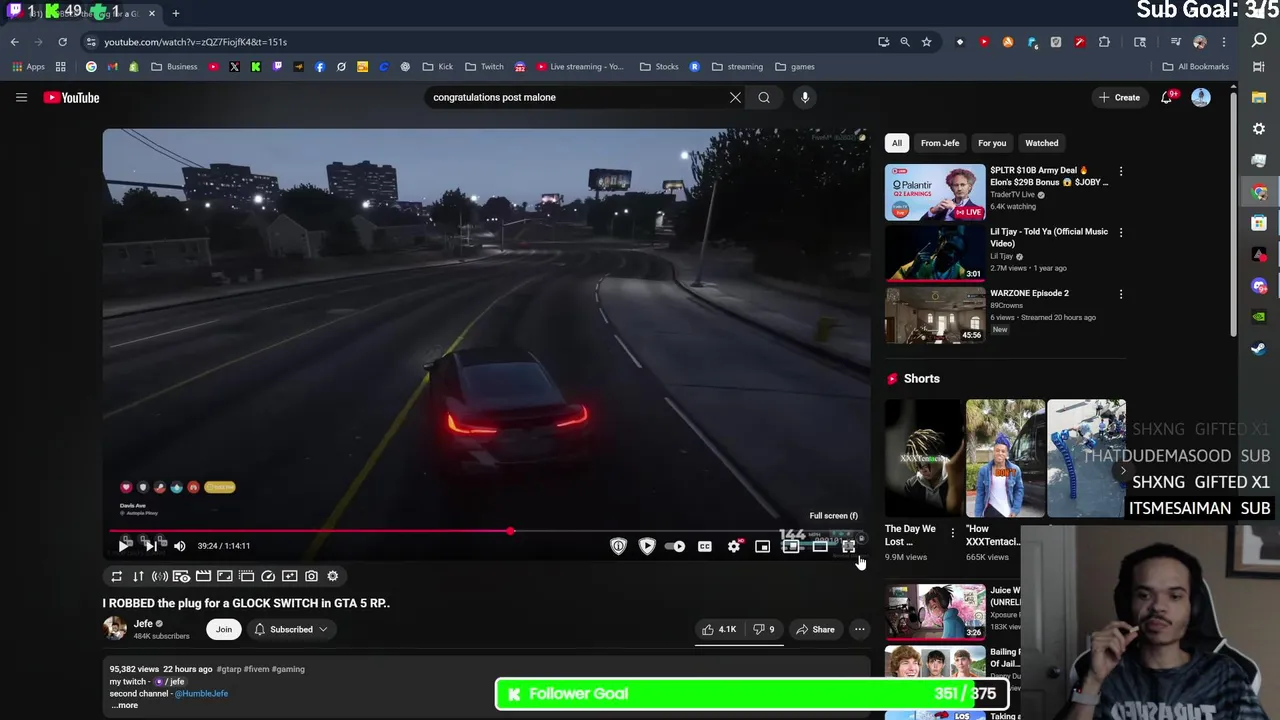Clear the search query with X
Viewport: 1280px width, 720px height.
point(735,97)
